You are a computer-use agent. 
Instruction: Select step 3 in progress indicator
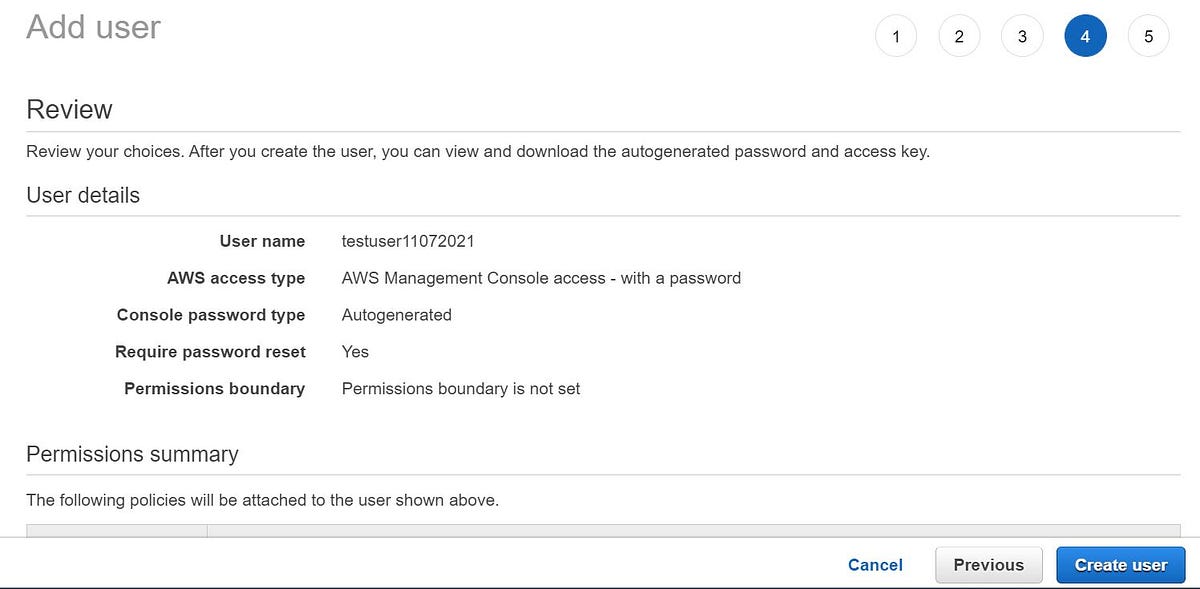click(x=1022, y=37)
